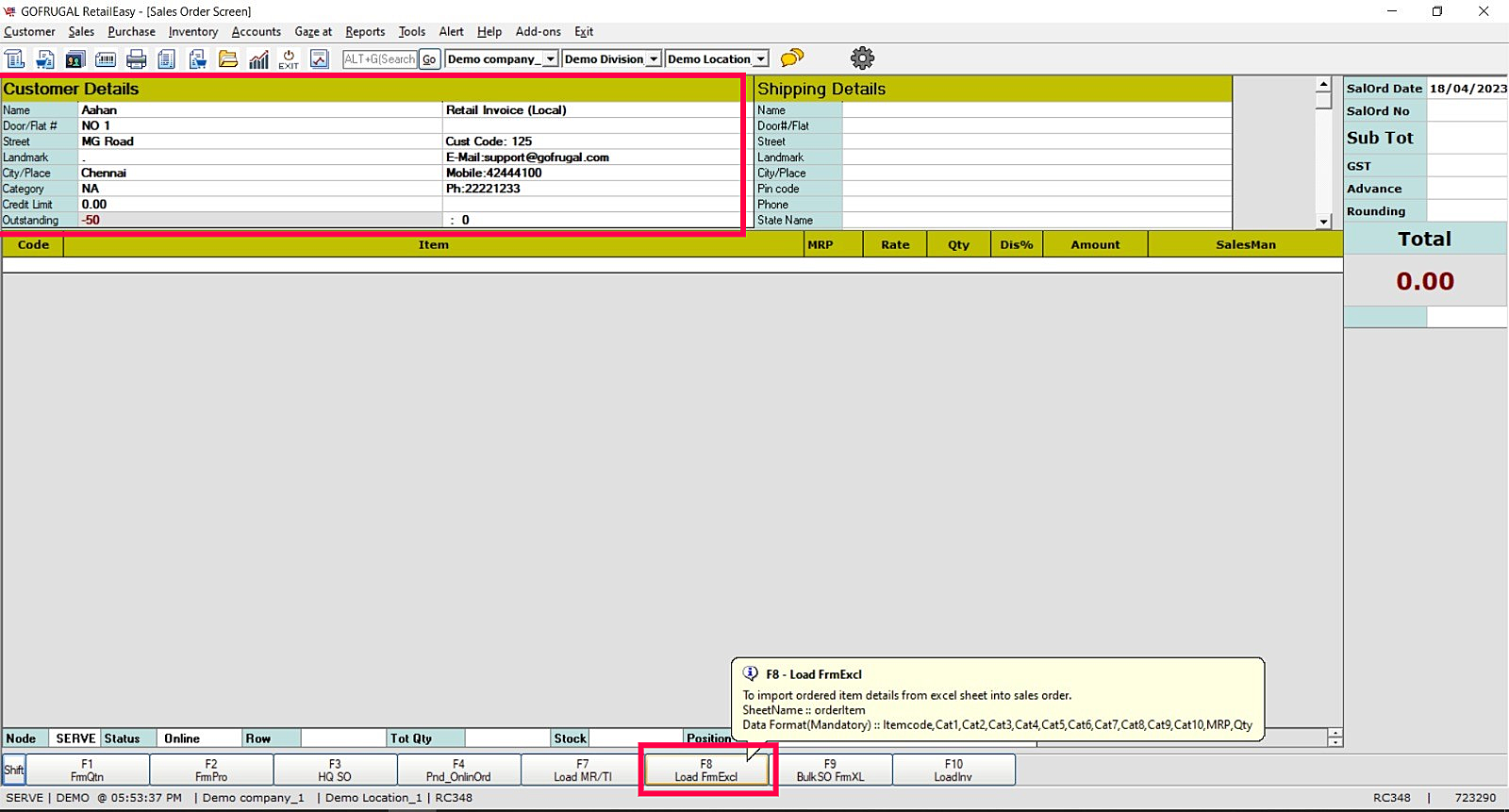1509x812 pixels.
Task: Click the SalOrd Date value 18/04/2023
Action: coord(1468,89)
